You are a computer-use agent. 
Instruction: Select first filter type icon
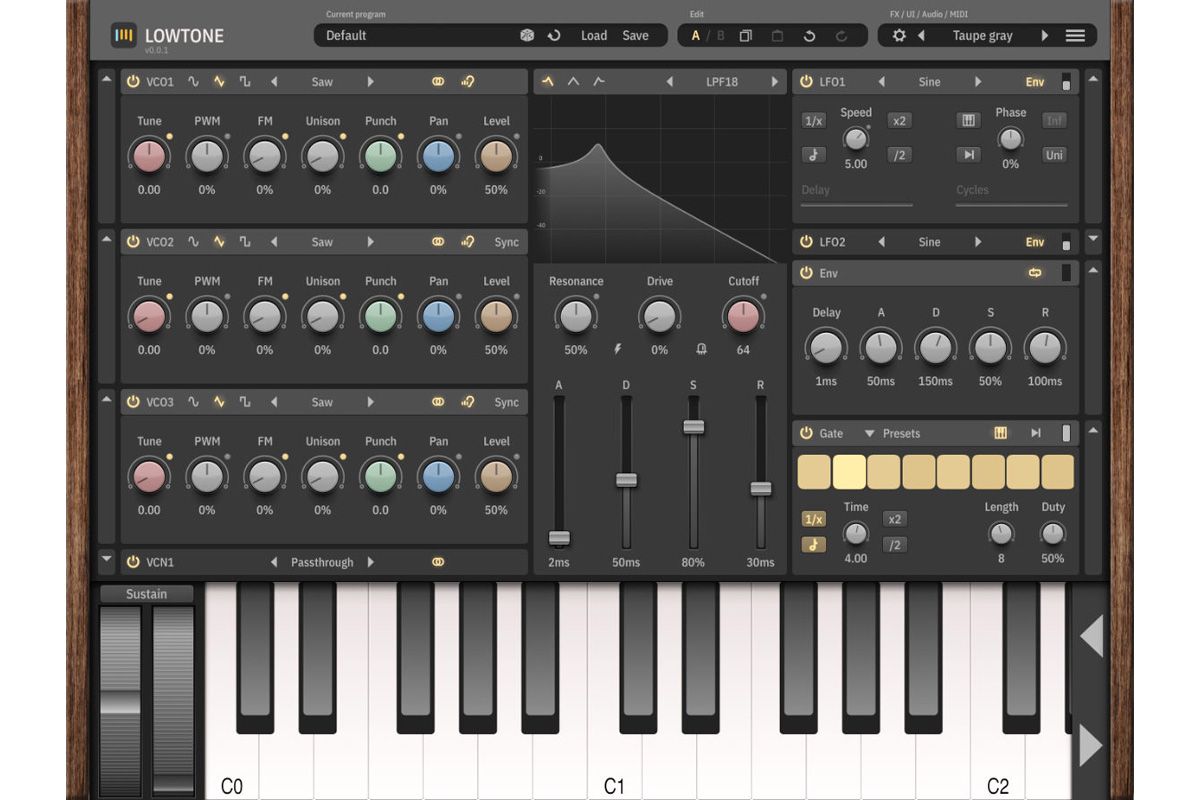click(x=548, y=82)
